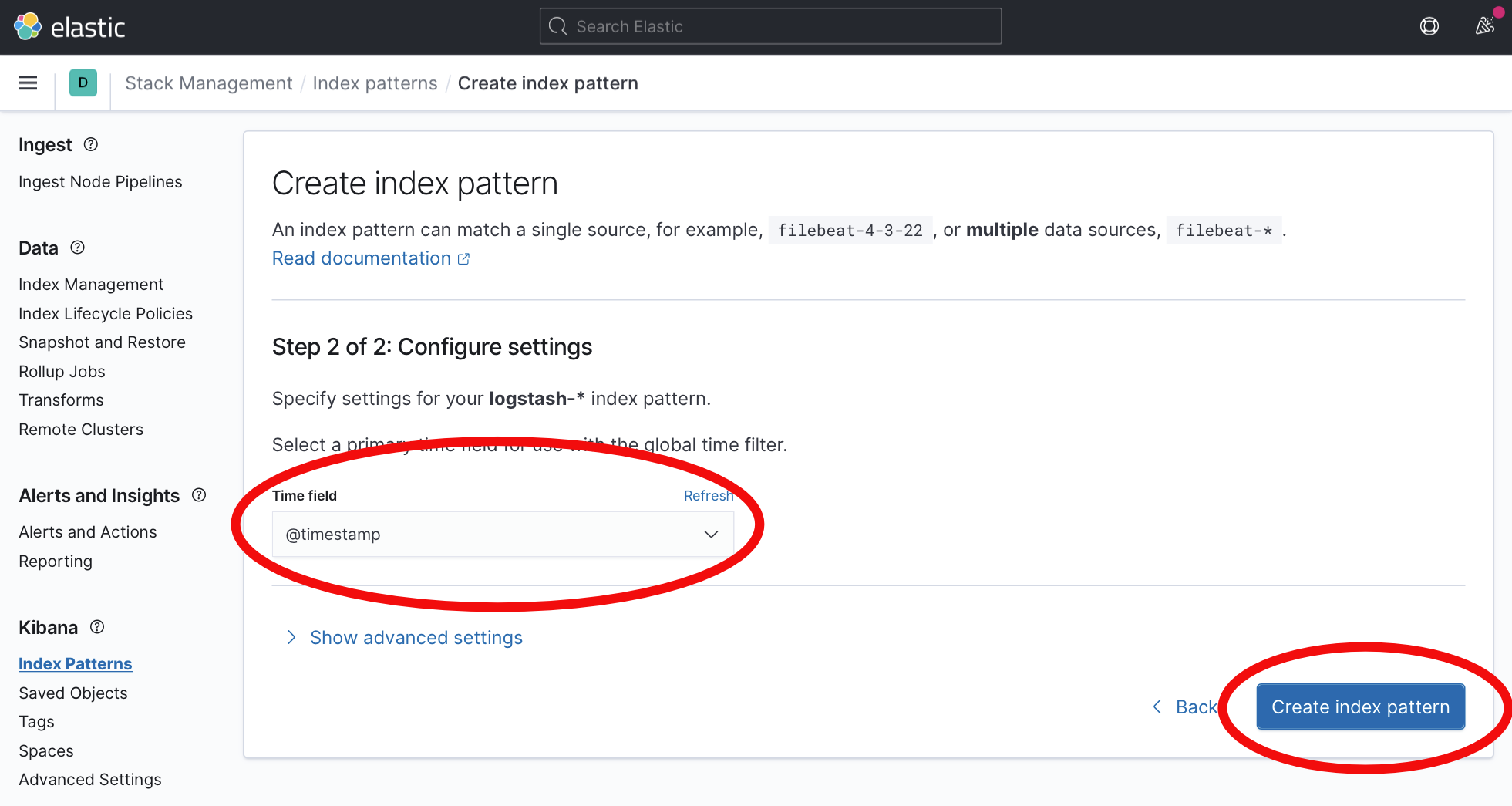Image resolution: width=1512 pixels, height=806 pixels.
Task: Expand Show advanced settings
Action: [x=416, y=637]
